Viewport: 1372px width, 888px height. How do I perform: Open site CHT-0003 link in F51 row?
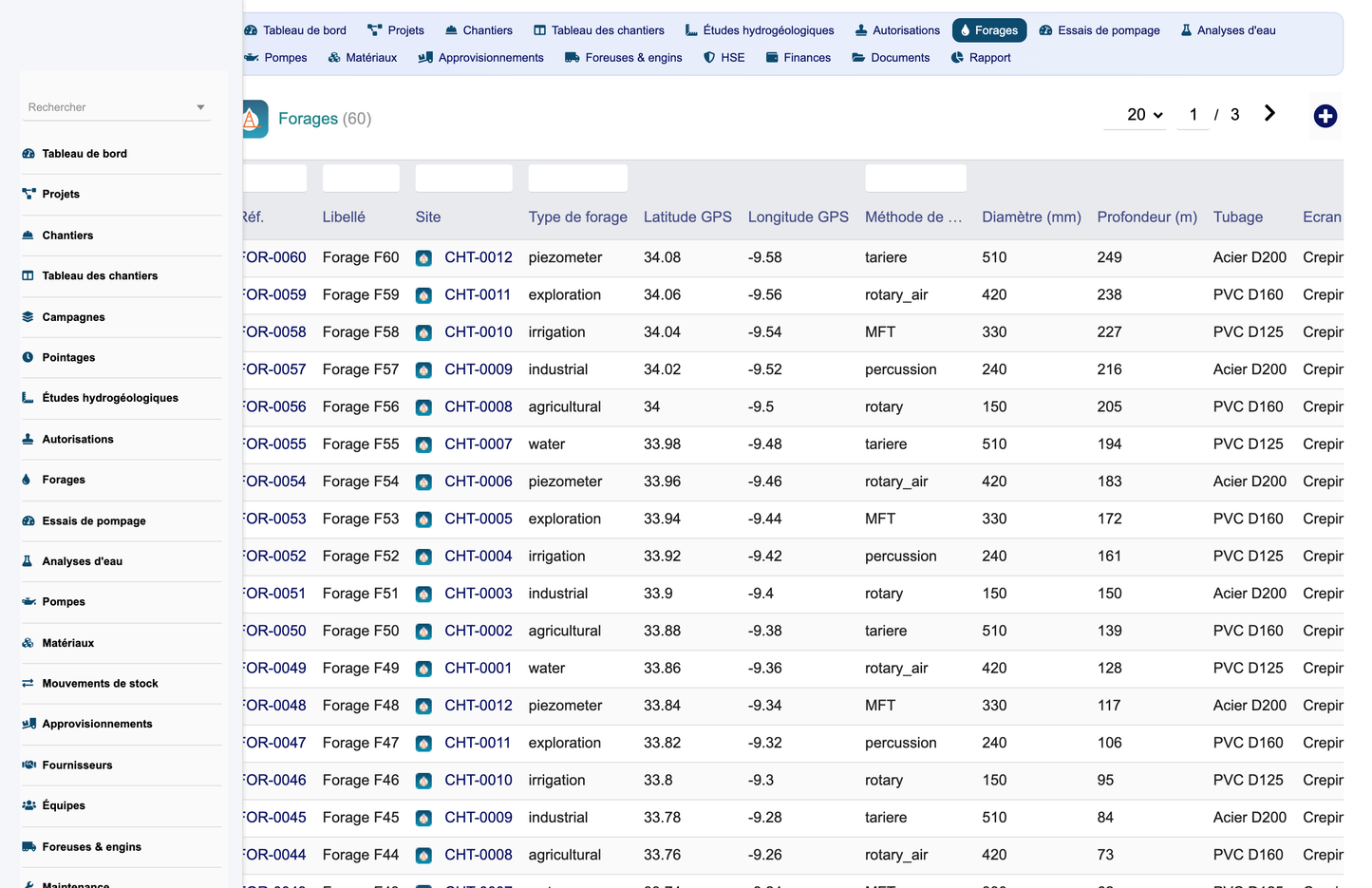pos(479,594)
